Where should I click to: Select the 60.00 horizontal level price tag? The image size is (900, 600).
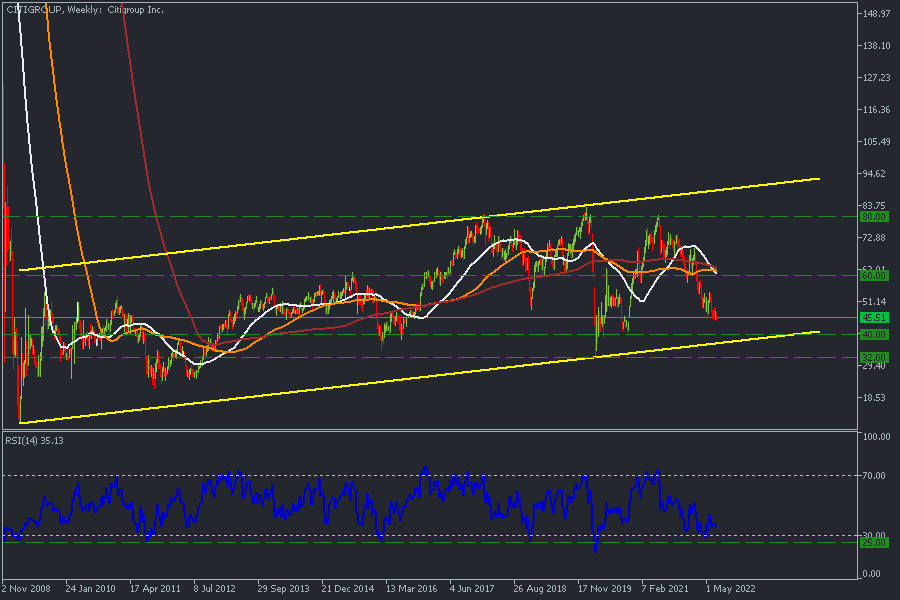[875, 275]
